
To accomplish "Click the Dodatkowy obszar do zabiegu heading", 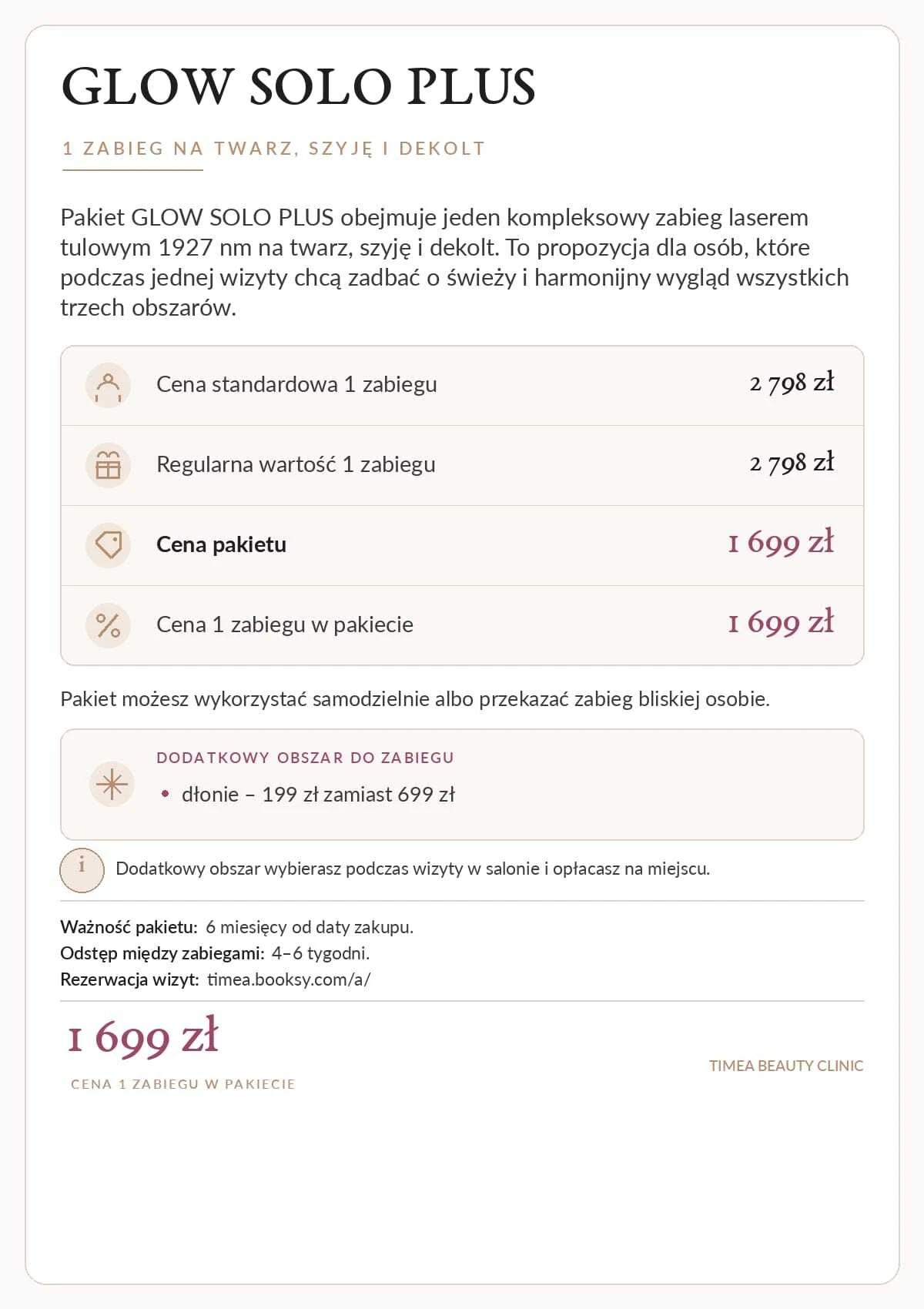I will (305, 758).
